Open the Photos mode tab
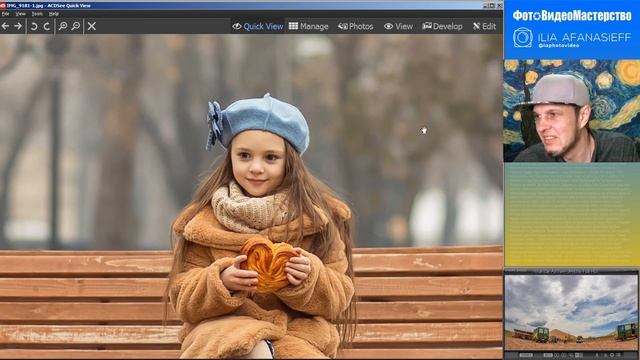The height and width of the screenshot is (360, 640). point(356,26)
